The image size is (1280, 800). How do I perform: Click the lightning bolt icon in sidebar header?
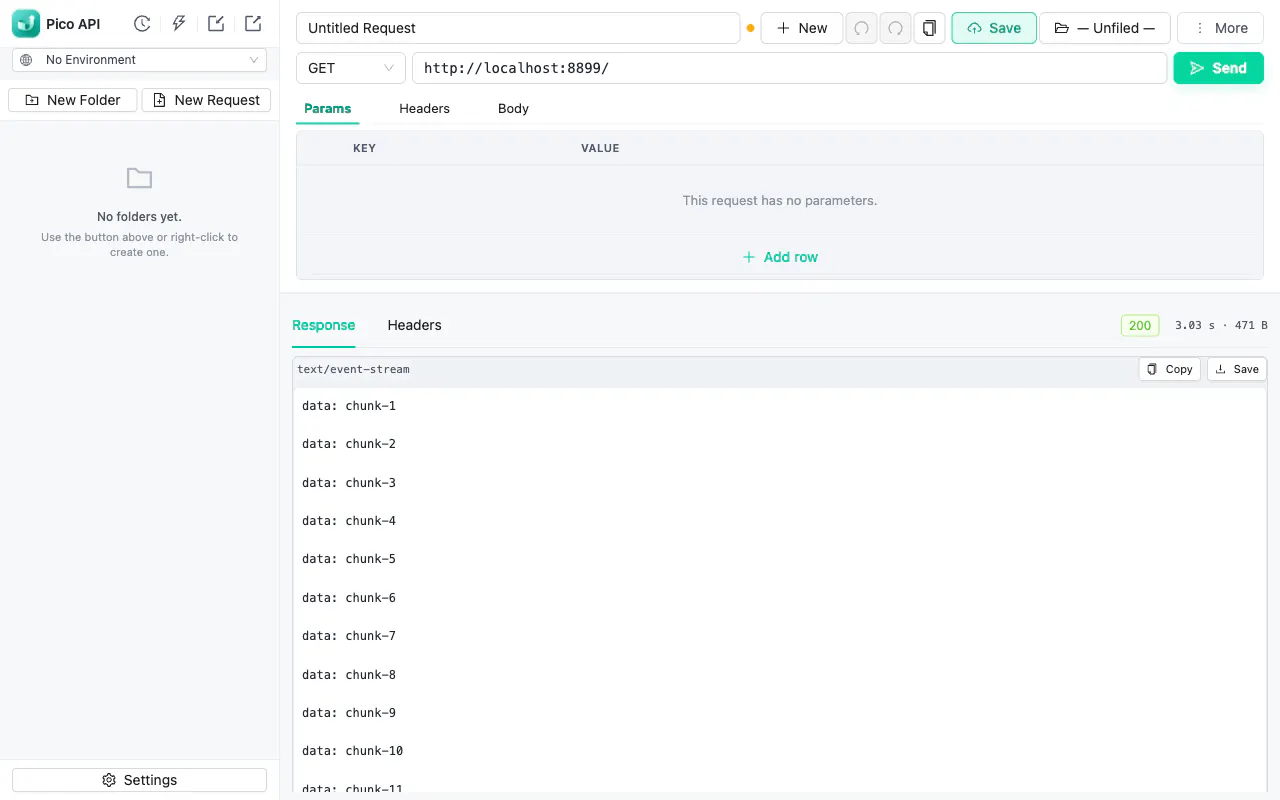point(179,24)
